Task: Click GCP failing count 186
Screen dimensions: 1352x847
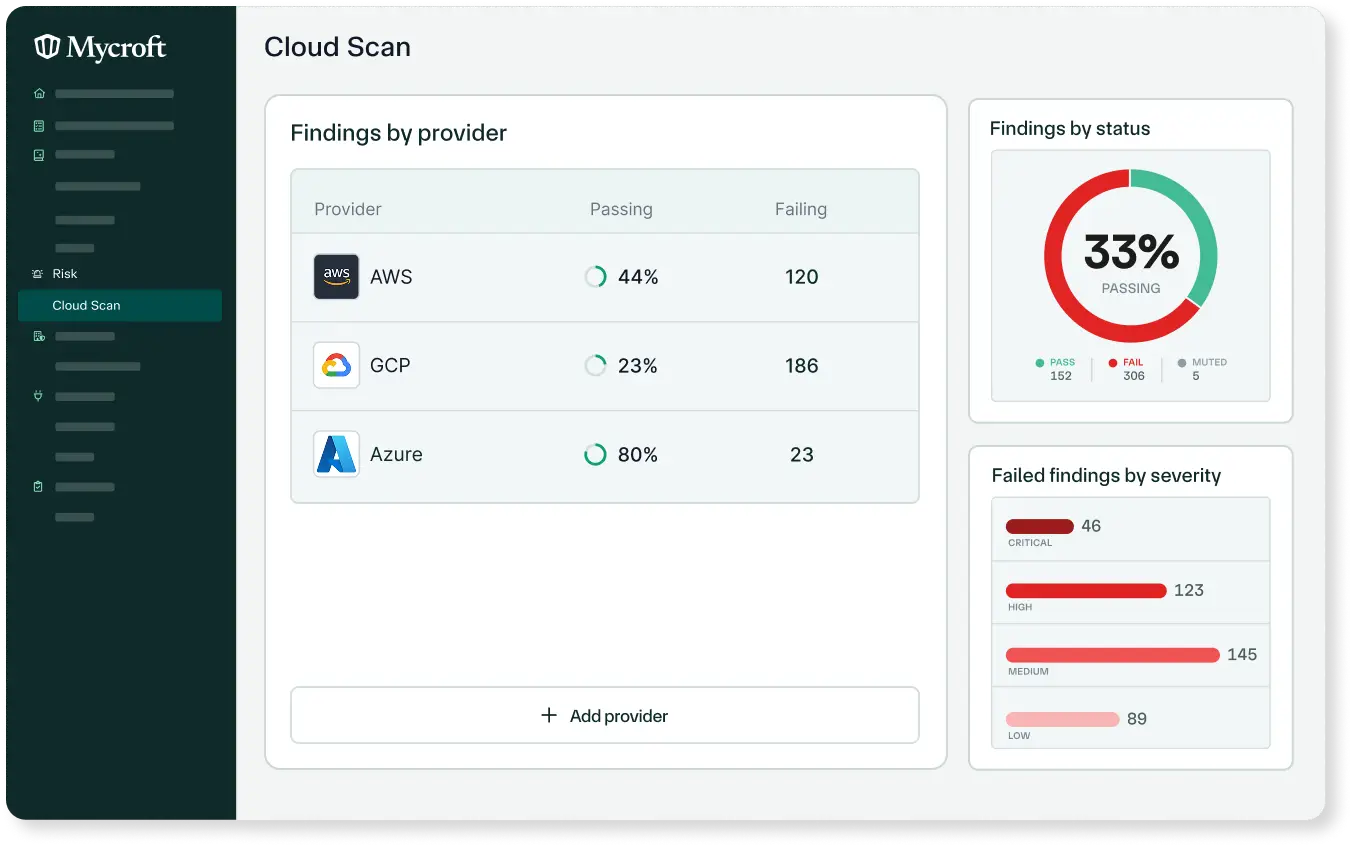Action: point(802,366)
